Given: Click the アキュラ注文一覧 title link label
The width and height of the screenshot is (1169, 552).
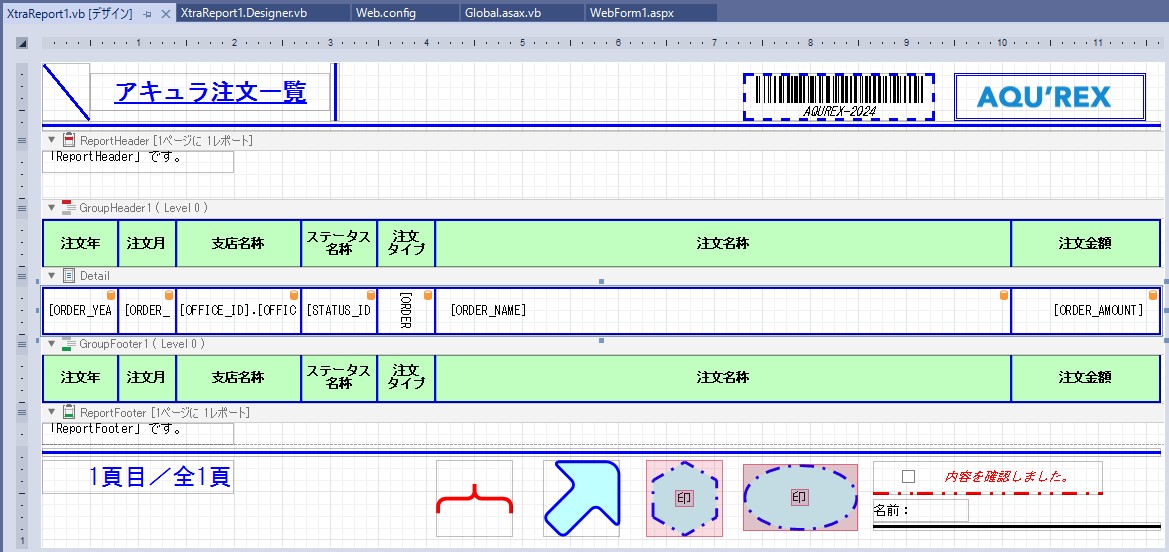Looking at the screenshot, I should pyautogui.click(x=210, y=93).
